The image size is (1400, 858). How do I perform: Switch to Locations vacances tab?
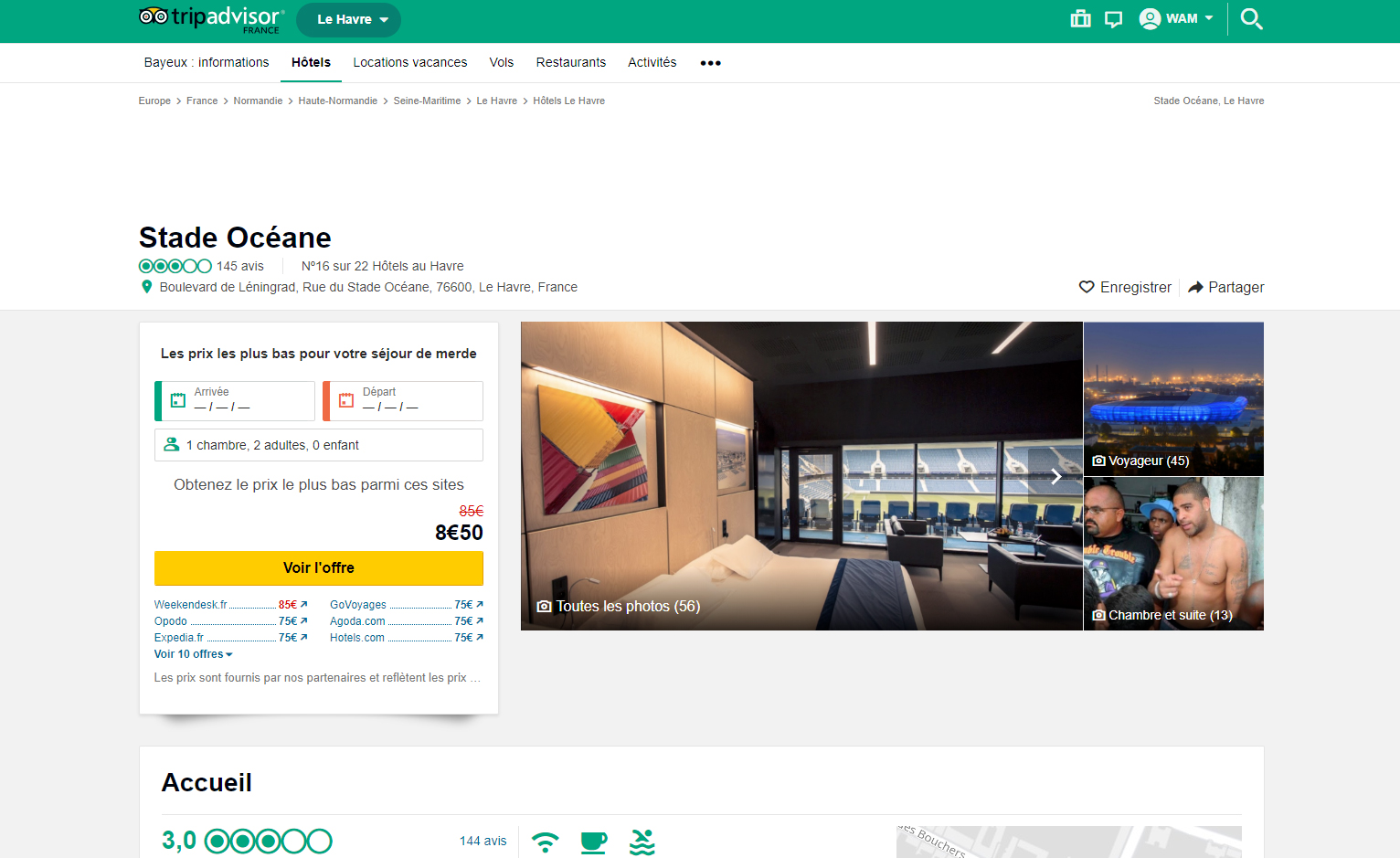coord(409,62)
